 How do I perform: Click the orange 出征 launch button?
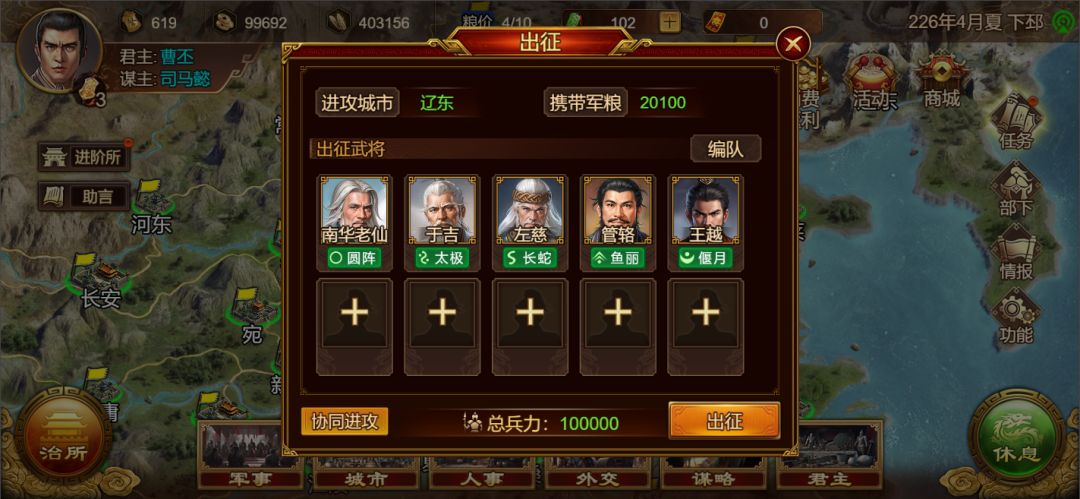click(724, 420)
